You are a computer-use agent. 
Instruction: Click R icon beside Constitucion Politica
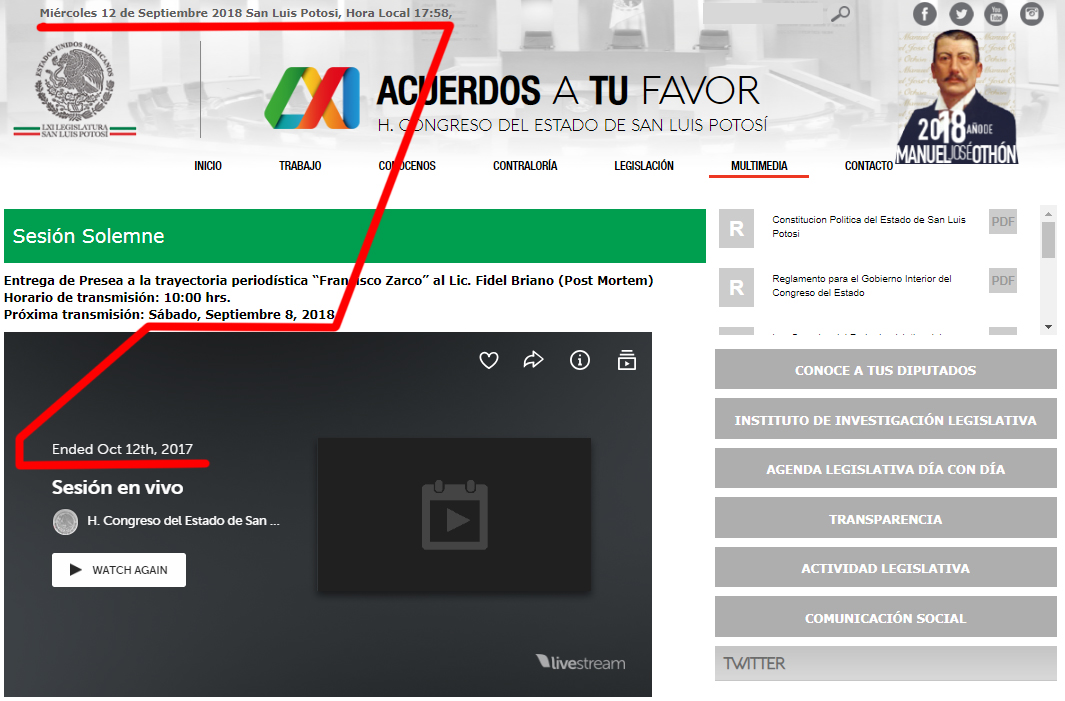coord(736,228)
